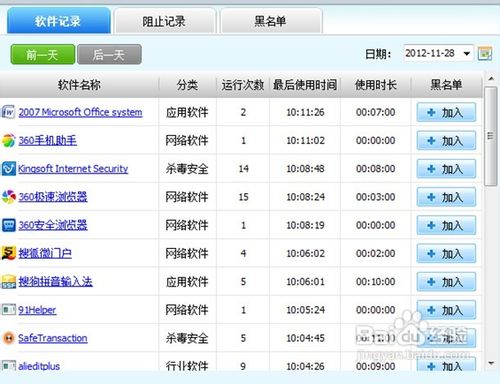The height and width of the screenshot is (384, 500).
Task: Click the 10:11:26 last-used time cell
Action: 305,112
